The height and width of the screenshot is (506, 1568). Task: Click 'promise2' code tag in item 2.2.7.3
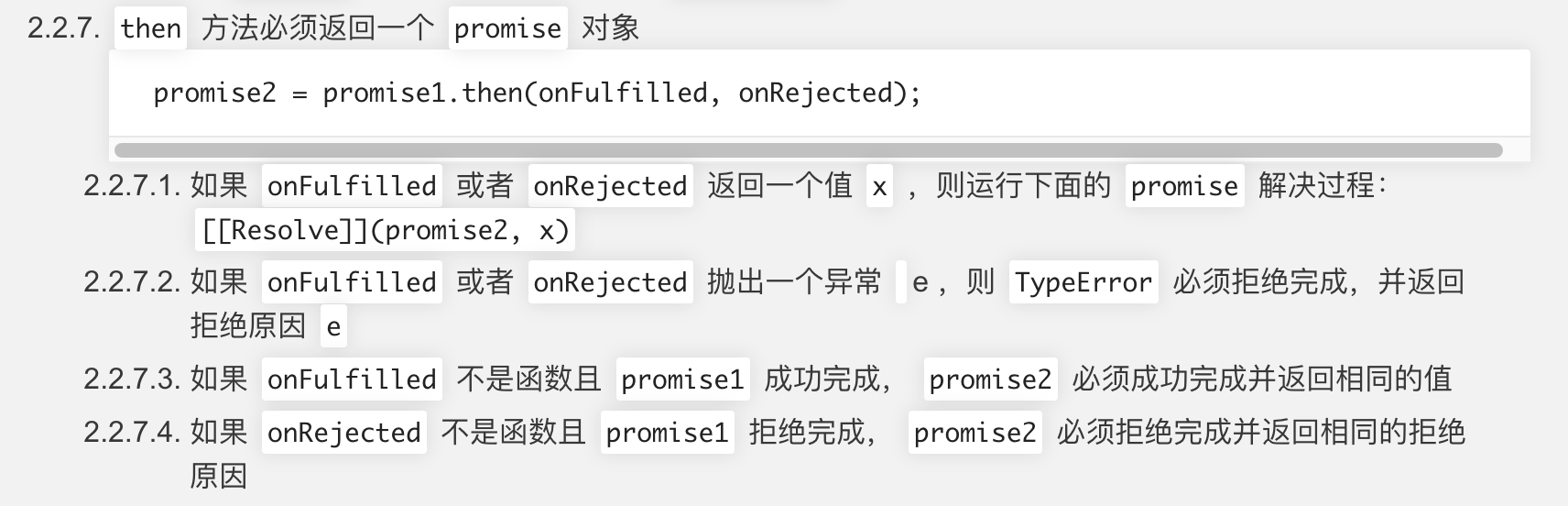(x=990, y=379)
